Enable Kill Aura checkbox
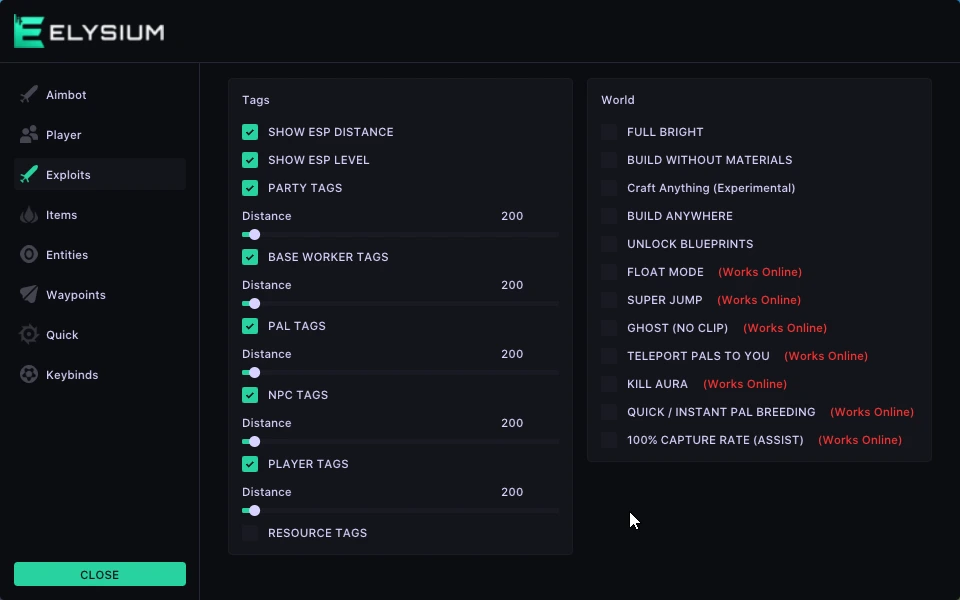This screenshot has width=960, height=600. [609, 384]
